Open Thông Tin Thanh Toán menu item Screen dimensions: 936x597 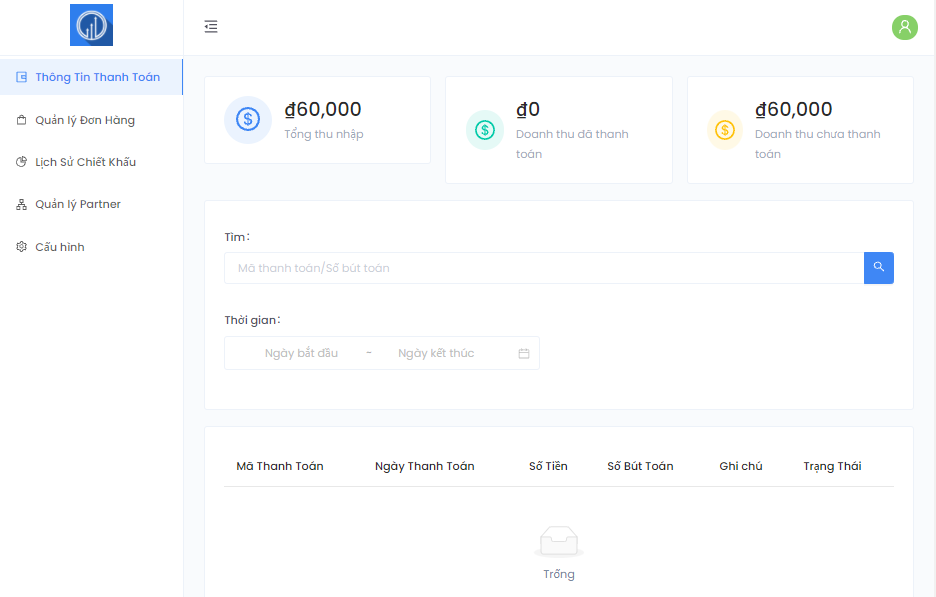[97, 77]
